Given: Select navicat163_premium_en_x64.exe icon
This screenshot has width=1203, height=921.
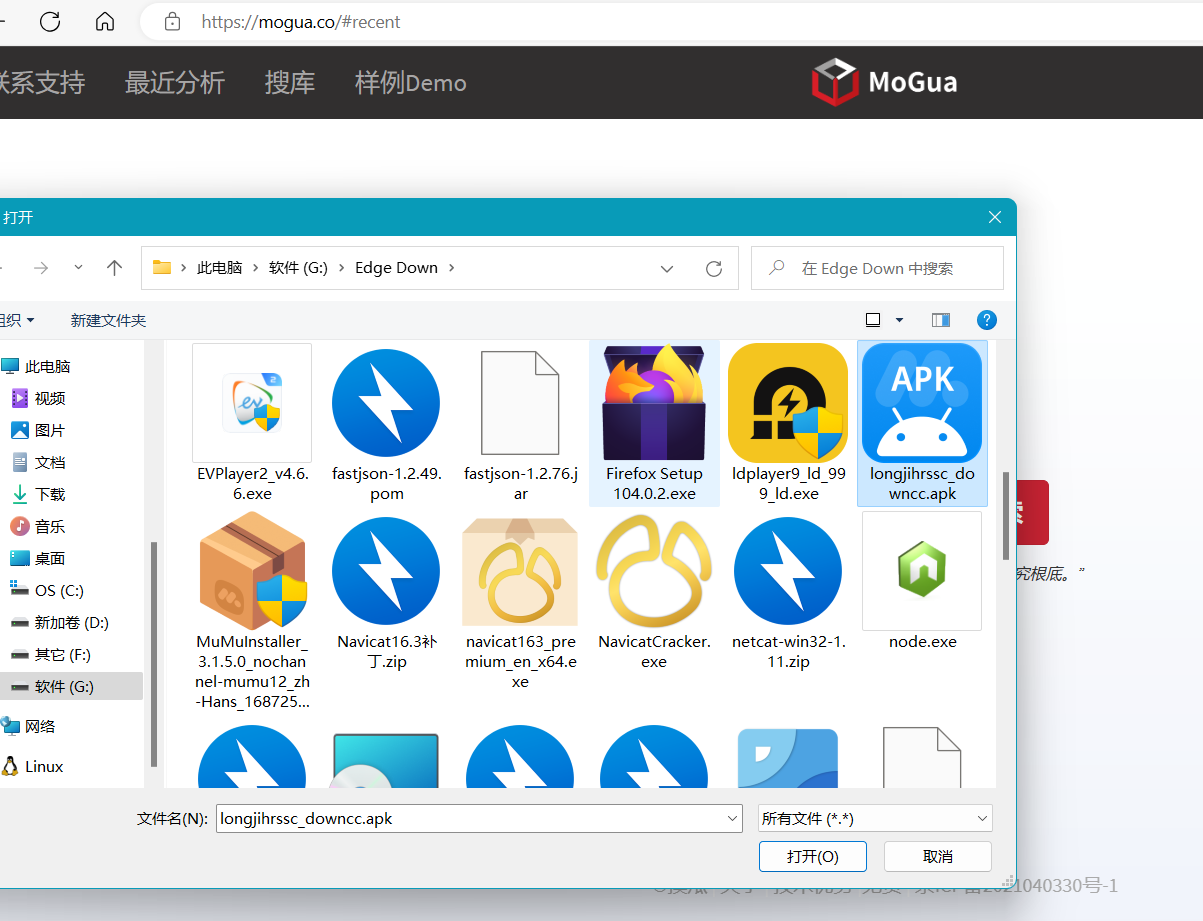Looking at the screenshot, I should point(520,572).
